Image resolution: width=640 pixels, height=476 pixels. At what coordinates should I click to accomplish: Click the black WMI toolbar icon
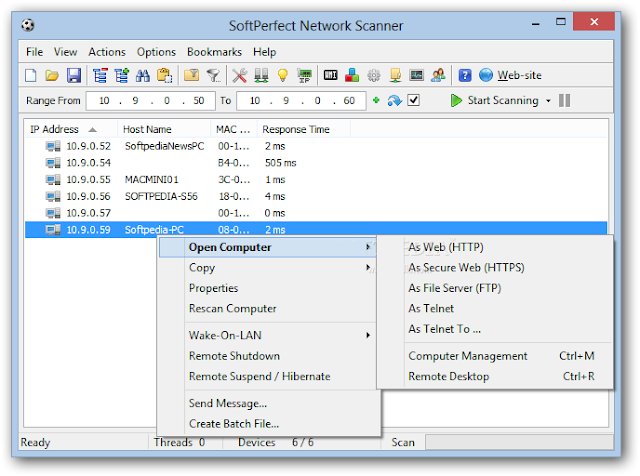click(330, 75)
